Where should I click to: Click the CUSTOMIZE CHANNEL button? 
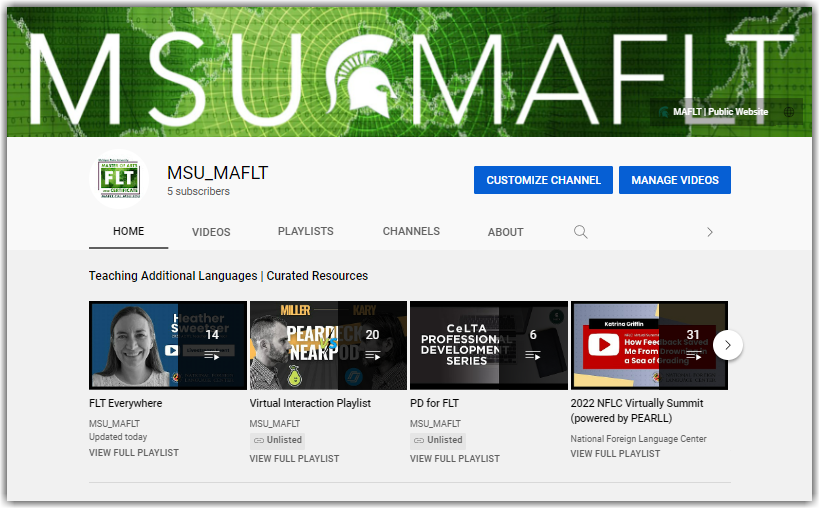[543, 180]
